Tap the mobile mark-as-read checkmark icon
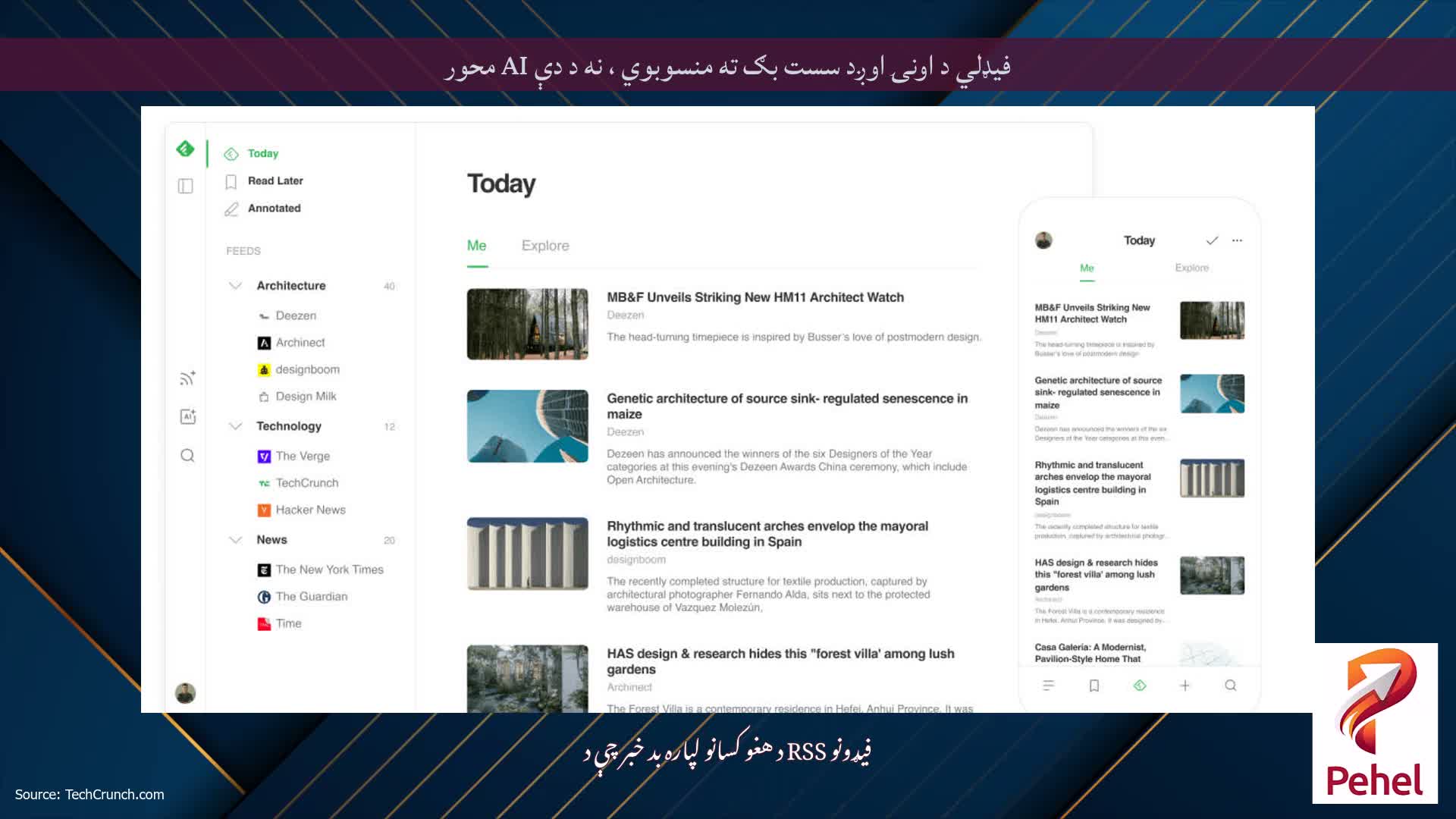The height and width of the screenshot is (819, 1456). (1212, 240)
